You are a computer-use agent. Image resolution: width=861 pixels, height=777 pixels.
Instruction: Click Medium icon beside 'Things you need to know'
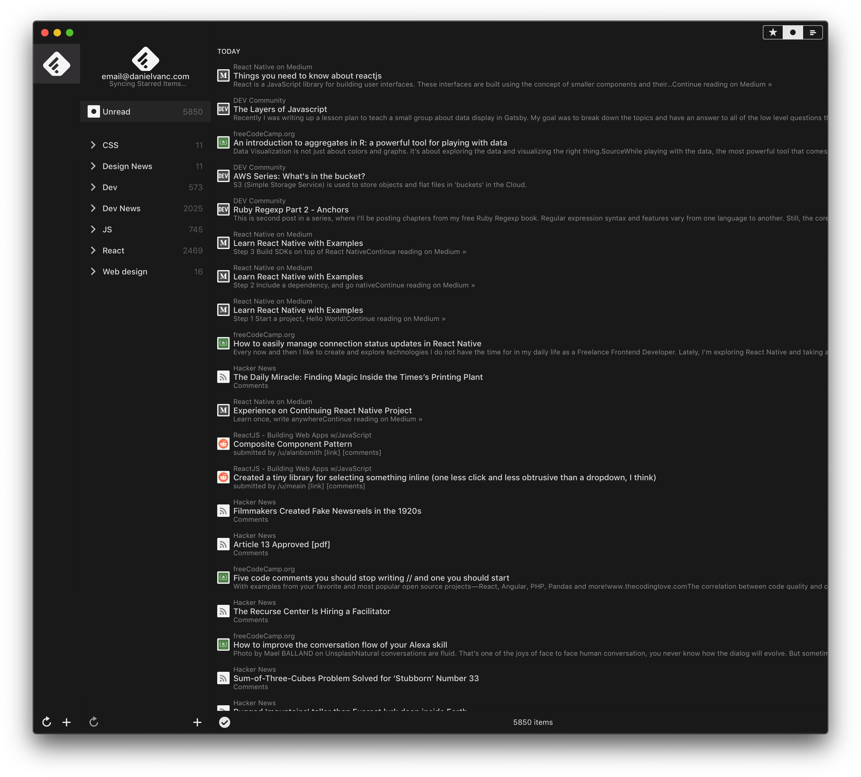tap(223, 75)
